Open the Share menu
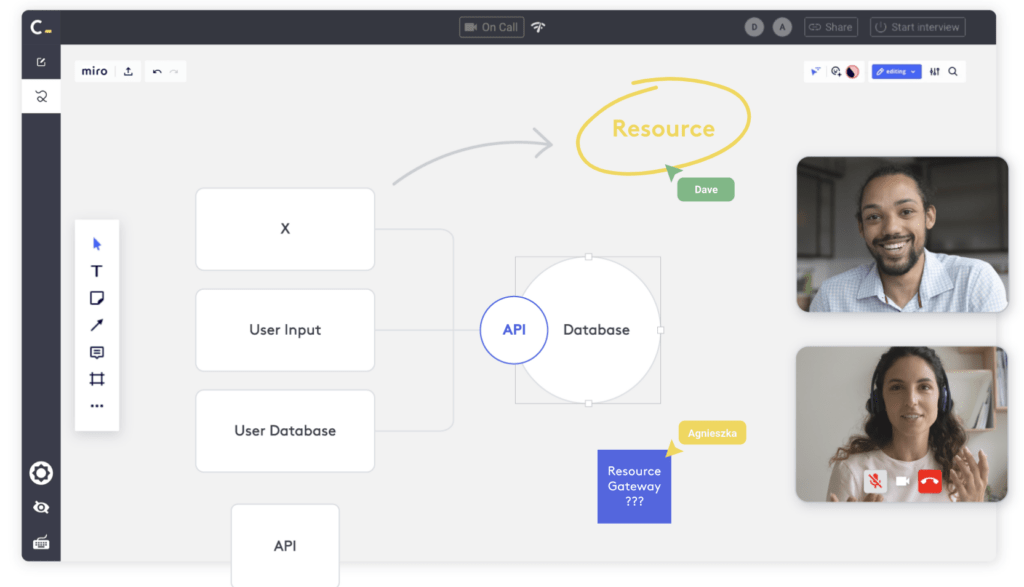The image size is (1024, 587). pyautogui.click(x=830, y=27)
